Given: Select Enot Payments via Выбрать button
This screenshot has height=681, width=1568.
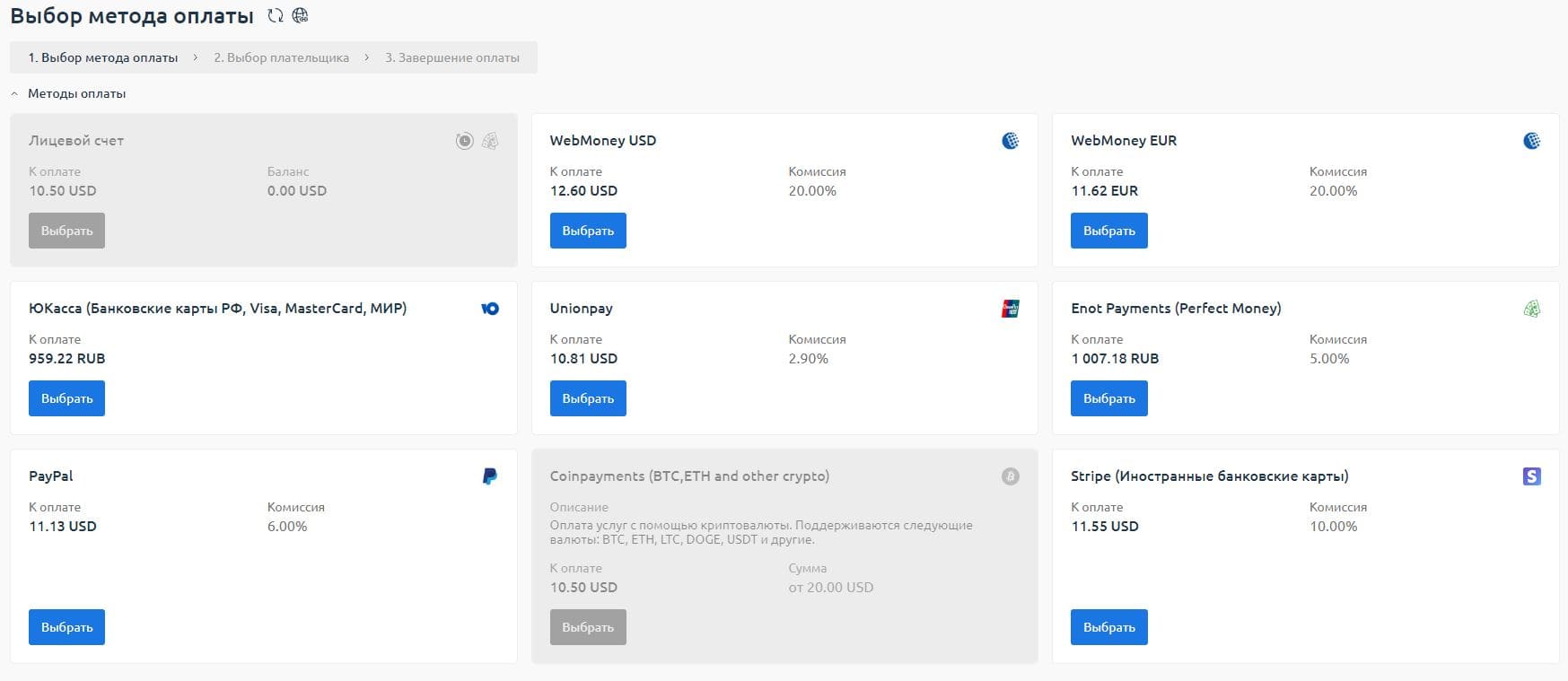Looking at the screenshot, I should (x=1109, y=398).
